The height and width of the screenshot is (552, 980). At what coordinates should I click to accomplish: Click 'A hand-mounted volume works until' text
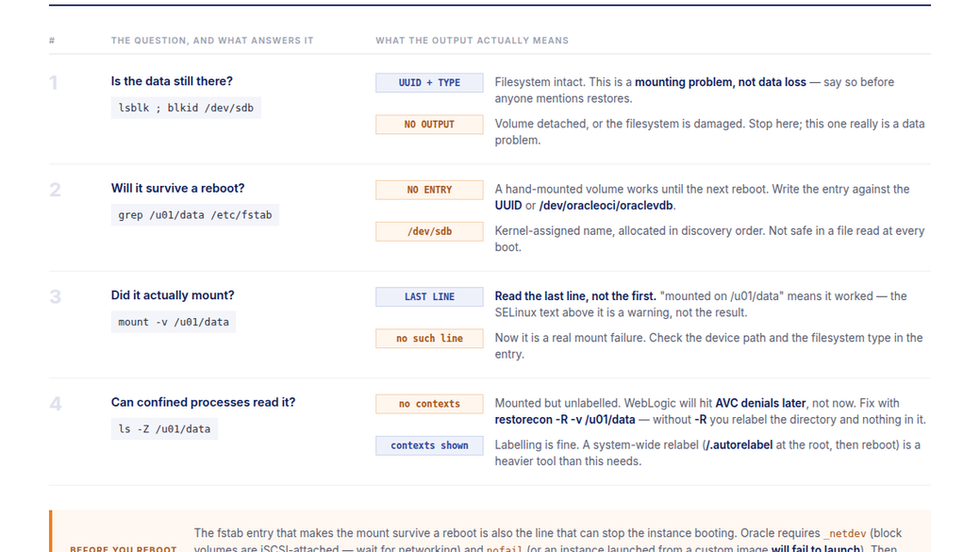click(579, 189)
